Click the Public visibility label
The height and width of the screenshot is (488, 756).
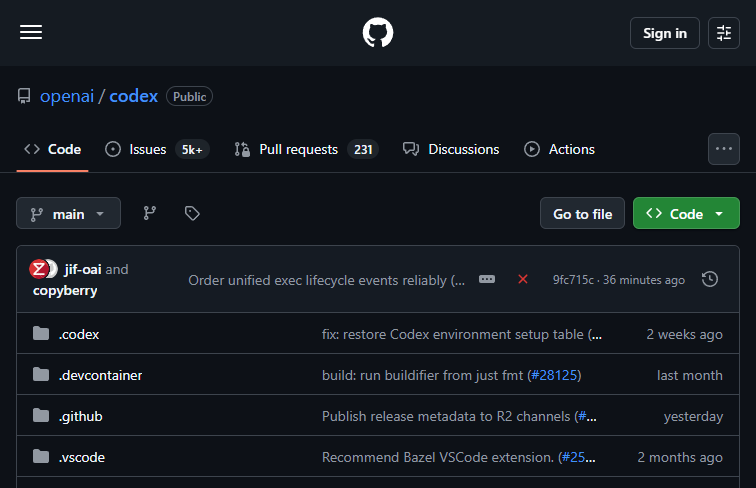[189, 96]
